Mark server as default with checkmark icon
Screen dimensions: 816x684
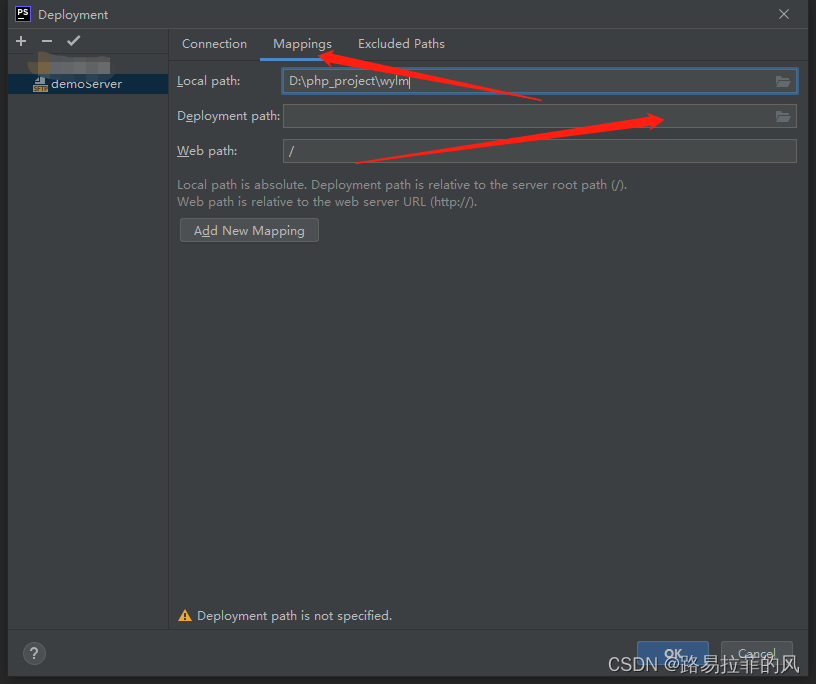(x=73, y=41)
